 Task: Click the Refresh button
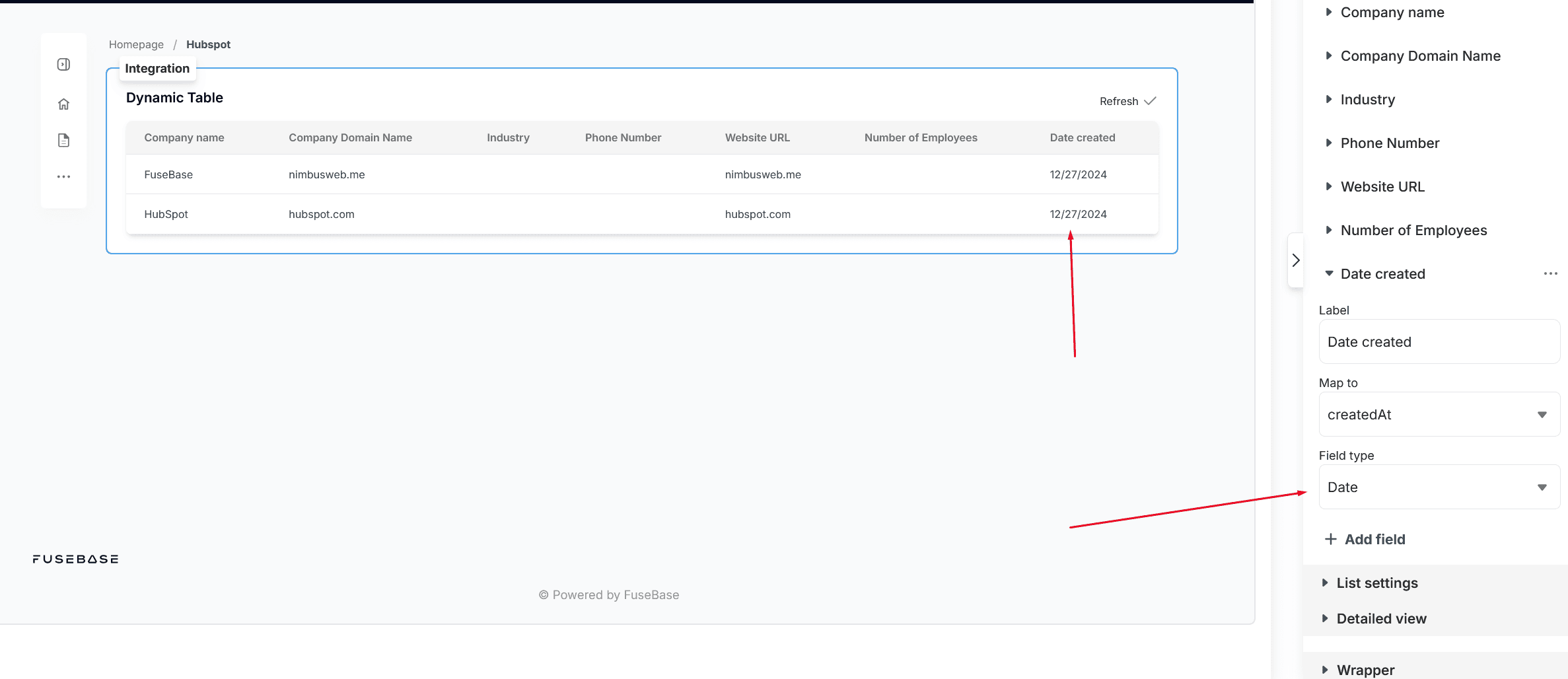[x=1127, y=101]
